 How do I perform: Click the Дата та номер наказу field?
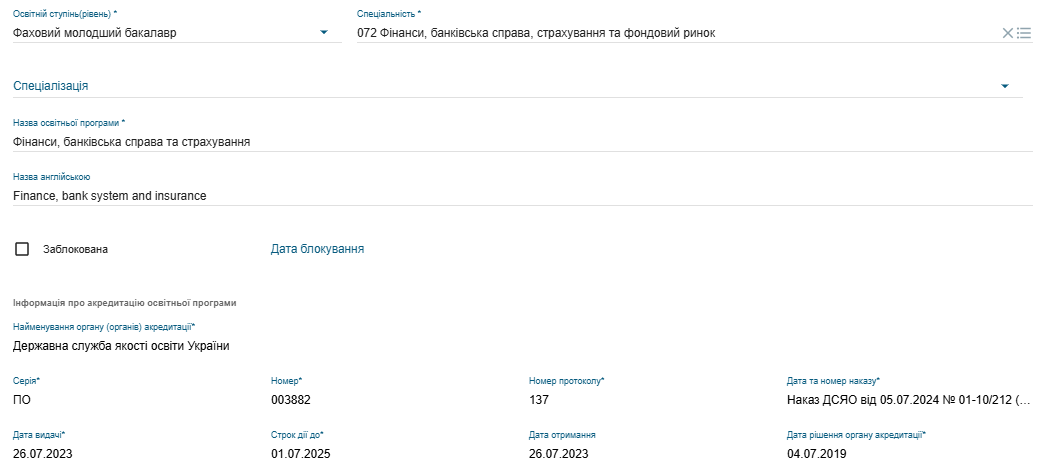coord(910,400)
